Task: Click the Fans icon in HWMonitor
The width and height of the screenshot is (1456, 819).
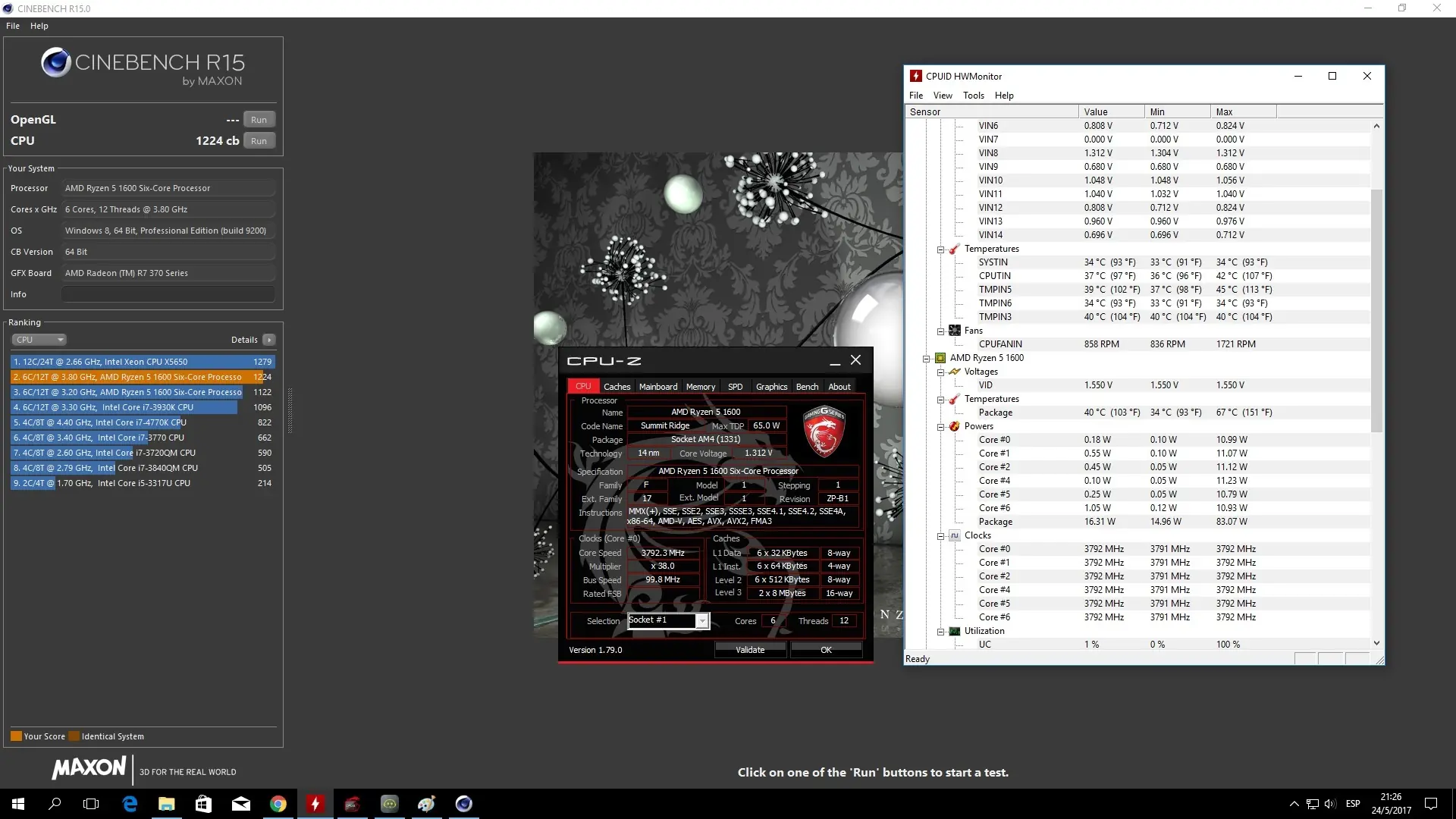Action: [x=955, y=331]
